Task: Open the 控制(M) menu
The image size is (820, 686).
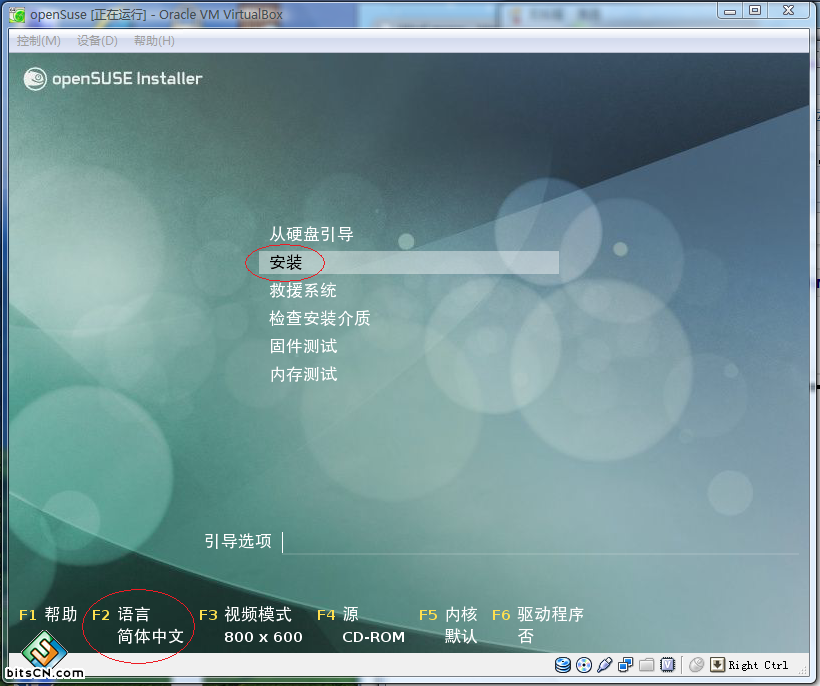Action: pos(39,41)
